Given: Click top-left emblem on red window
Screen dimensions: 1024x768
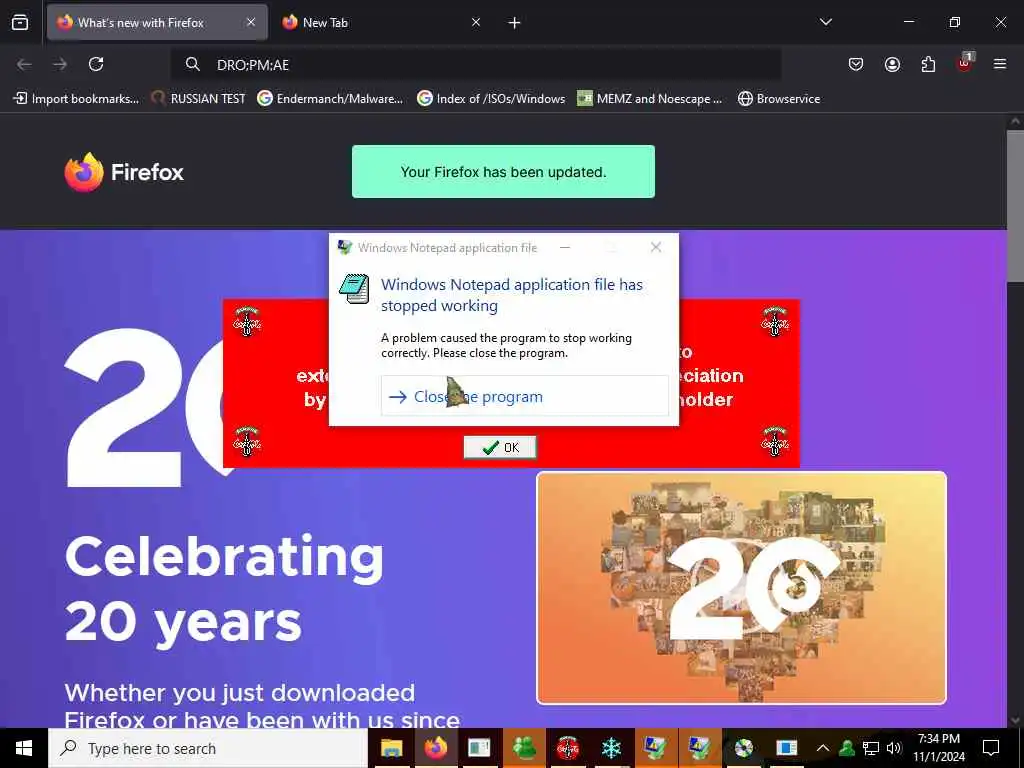Looking at the screenshot, I should coord(246,322).
